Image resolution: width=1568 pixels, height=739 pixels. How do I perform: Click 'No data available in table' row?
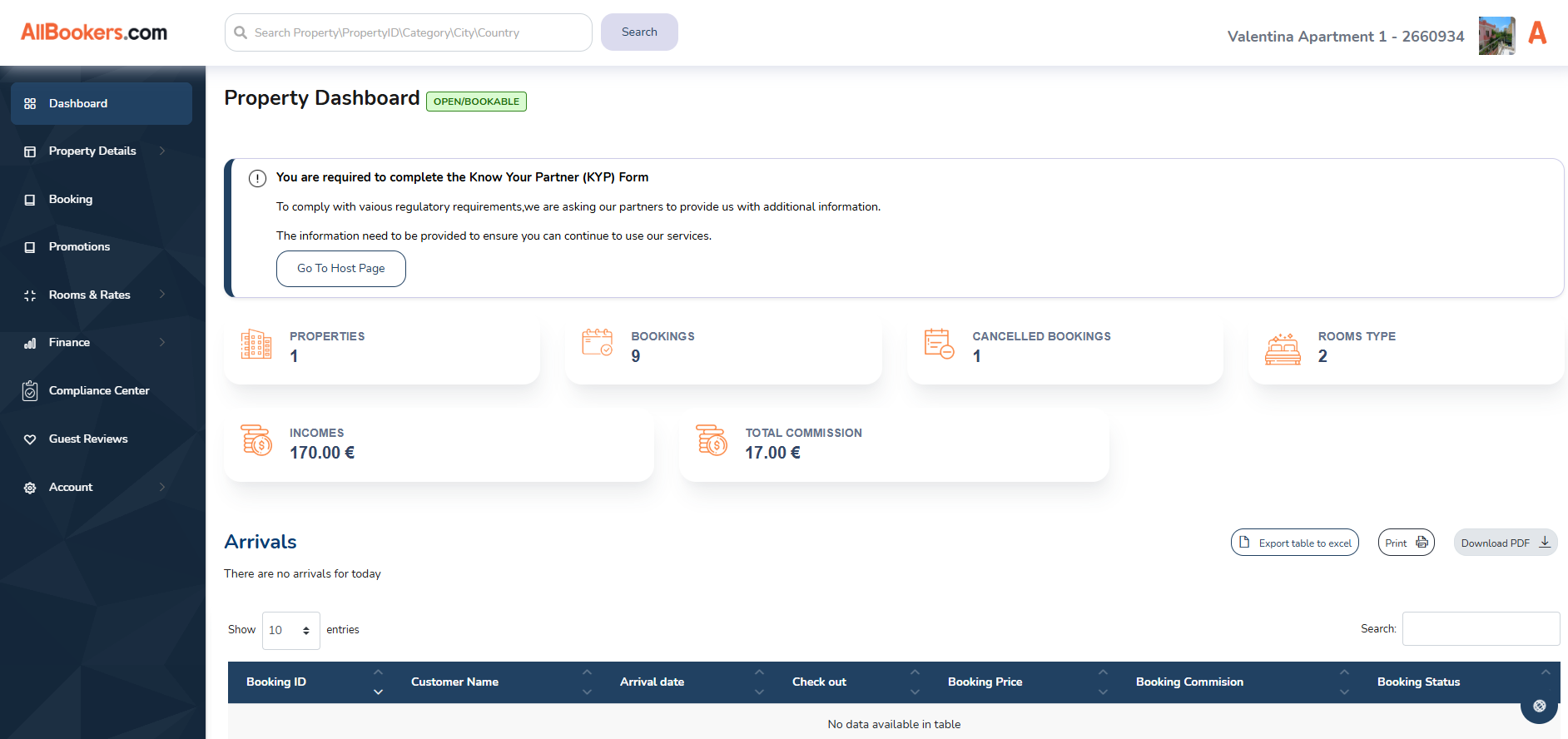point(894,725)
